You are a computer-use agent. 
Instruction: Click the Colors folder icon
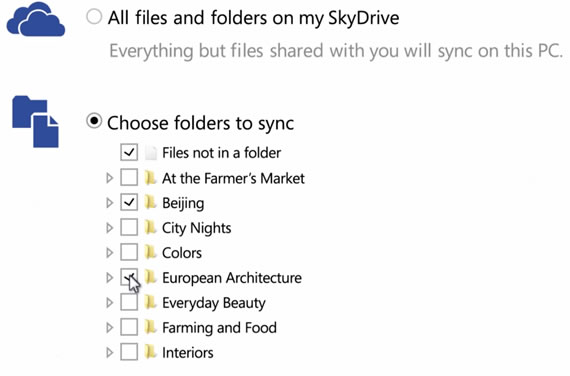pos(150,252)
